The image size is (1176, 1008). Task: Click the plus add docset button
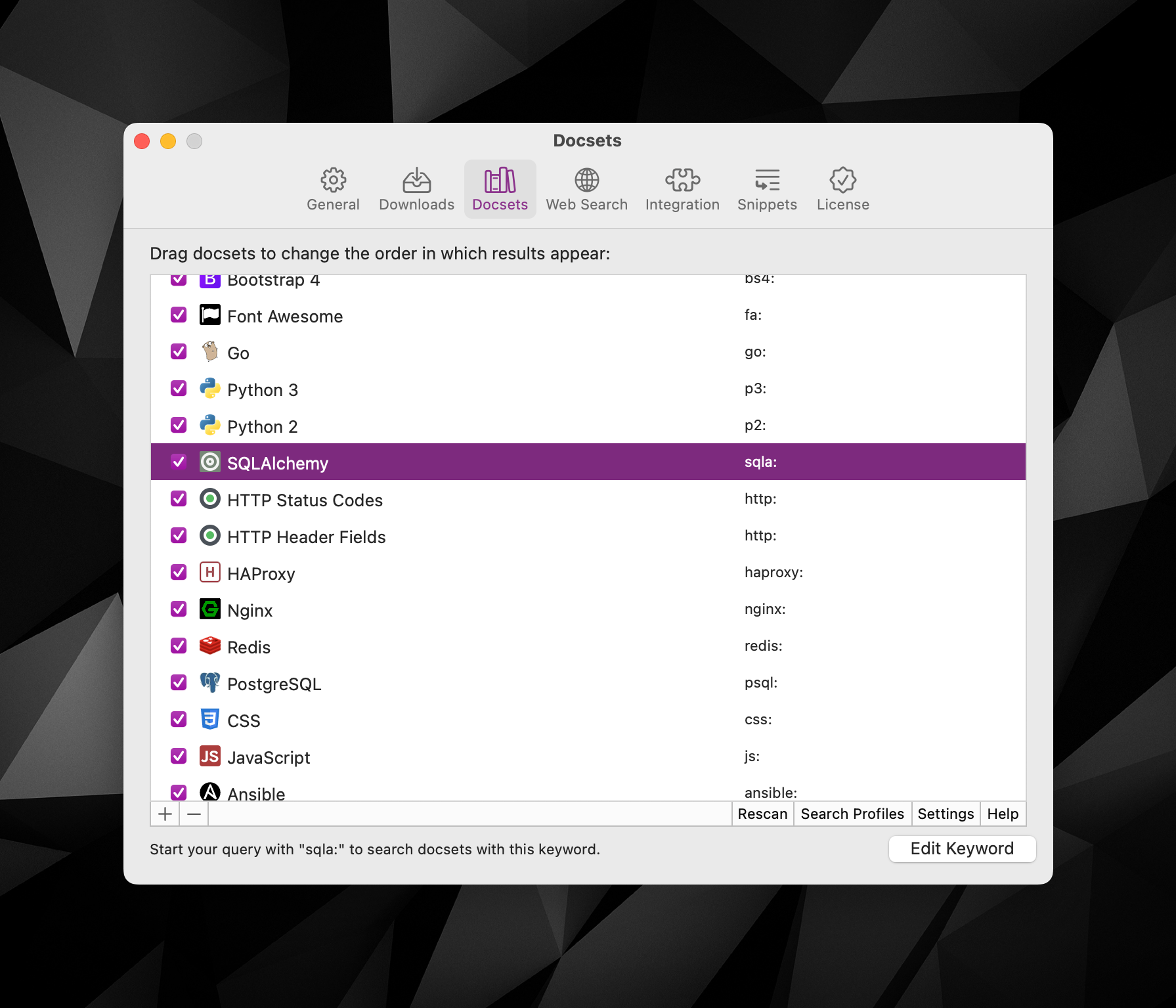tap(165, 814)
